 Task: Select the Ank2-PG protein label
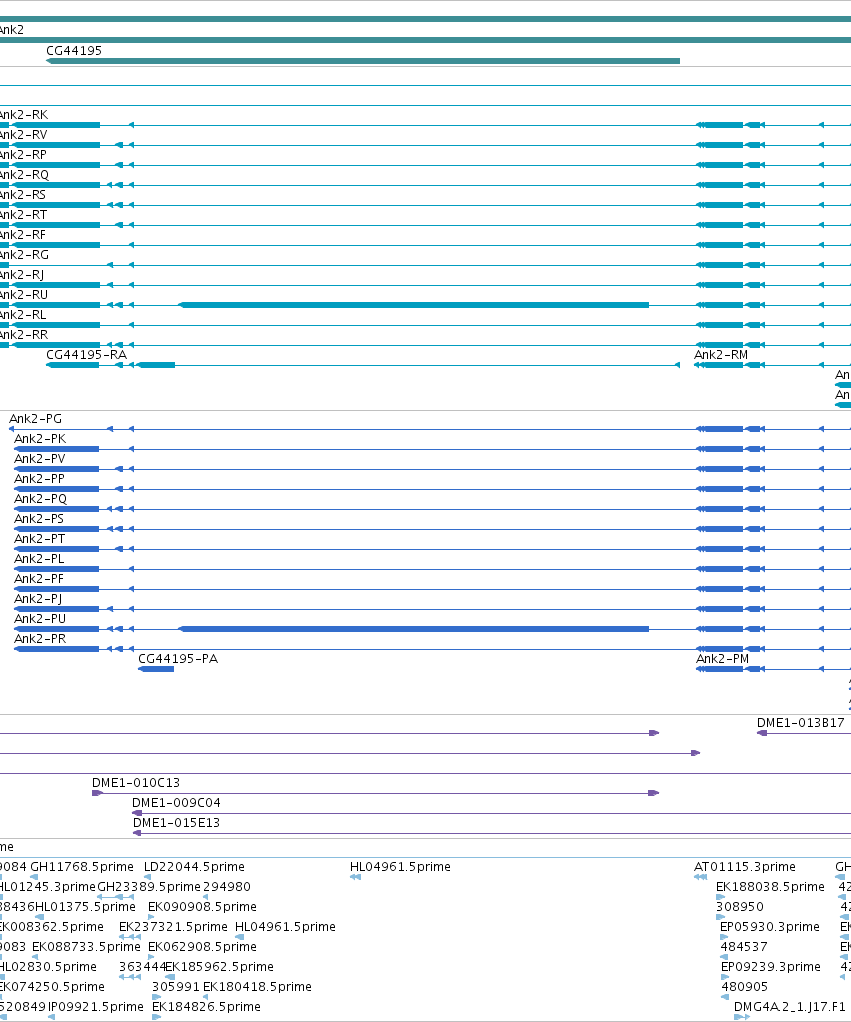[x=35, y=419]
